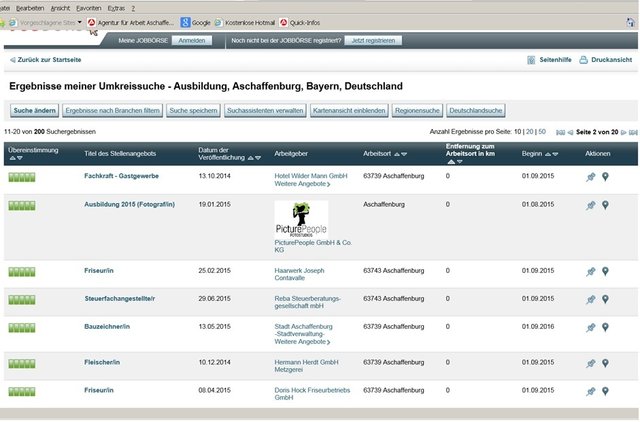Click Suchassistenten verwalten button
Screen dimensions: 640x422
coord(265,111)
